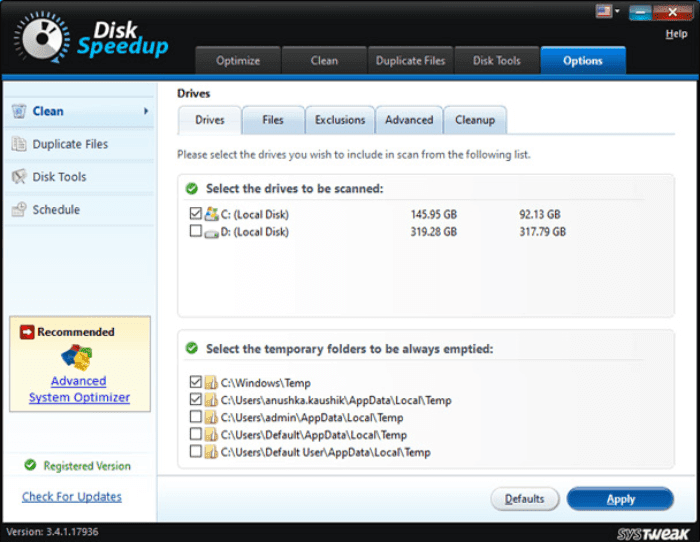
Task: Uncheck the anushka.kaushik AppData Temp checkbox
Action: tap(196, 399)
